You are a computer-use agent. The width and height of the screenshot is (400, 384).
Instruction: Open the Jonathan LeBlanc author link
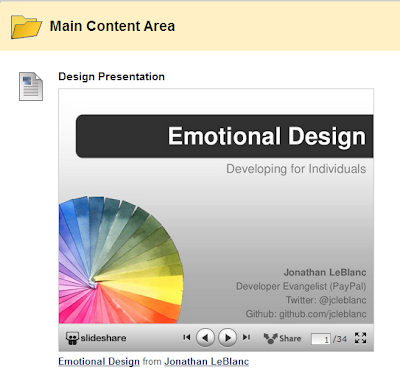point(207,362)
